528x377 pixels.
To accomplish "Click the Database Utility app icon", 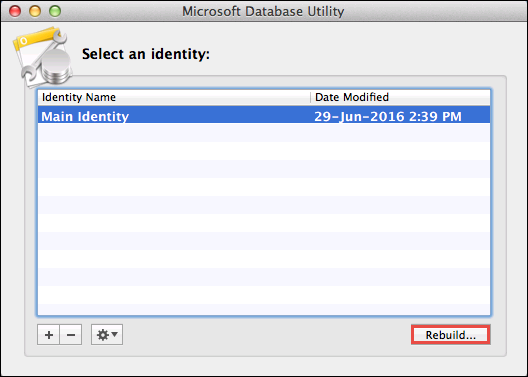I will tap(43, 57).
